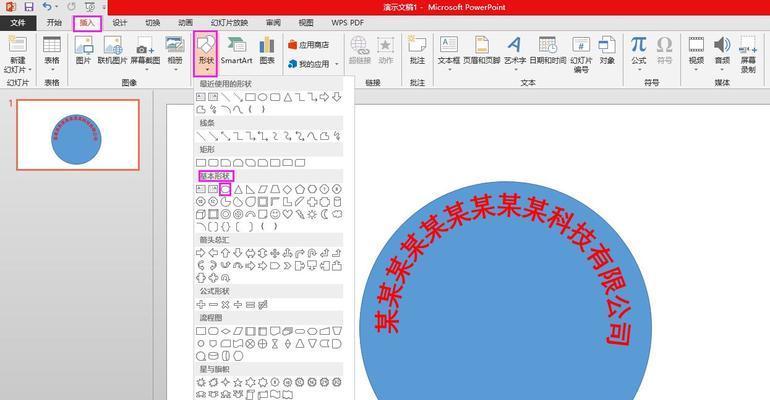
Task: Choose the cube basic shape
Action: click(200, 214)
